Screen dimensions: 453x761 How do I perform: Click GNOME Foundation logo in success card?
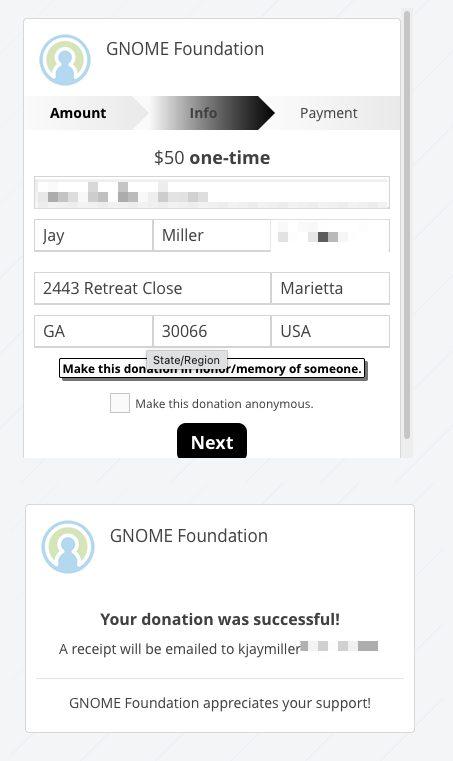pos(67,546)
